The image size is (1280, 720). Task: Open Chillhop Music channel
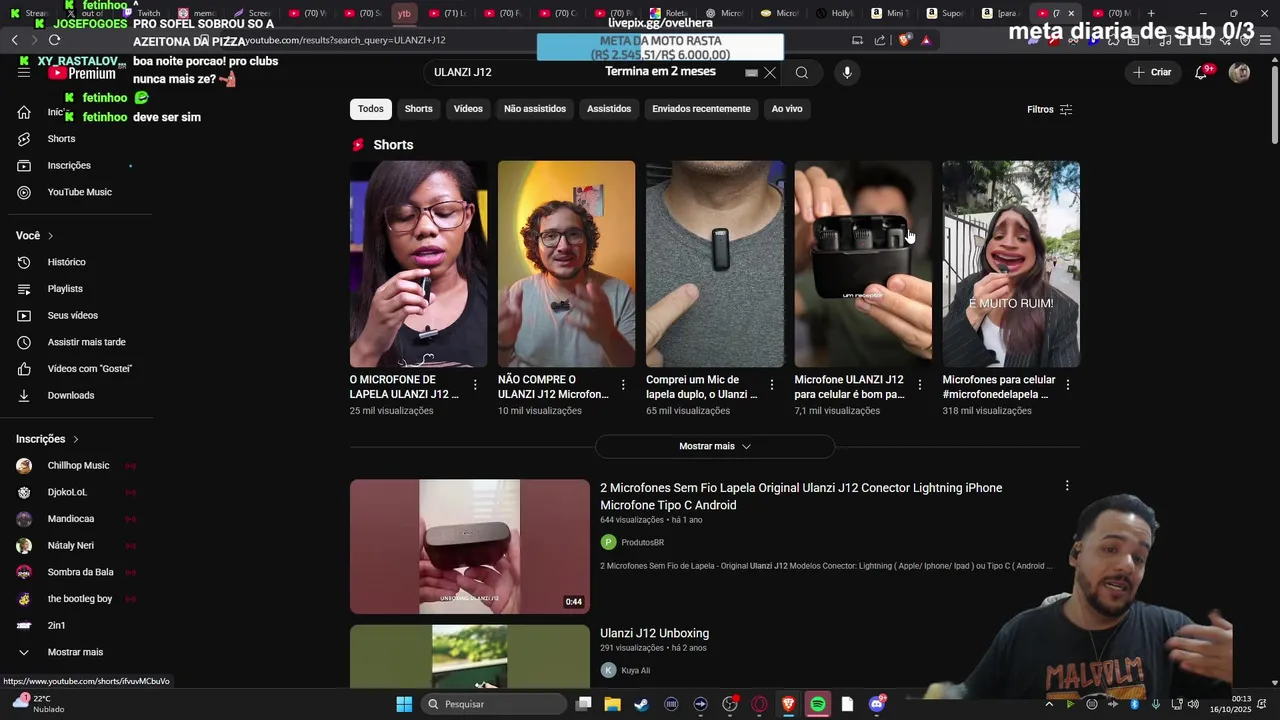point(78,466)
